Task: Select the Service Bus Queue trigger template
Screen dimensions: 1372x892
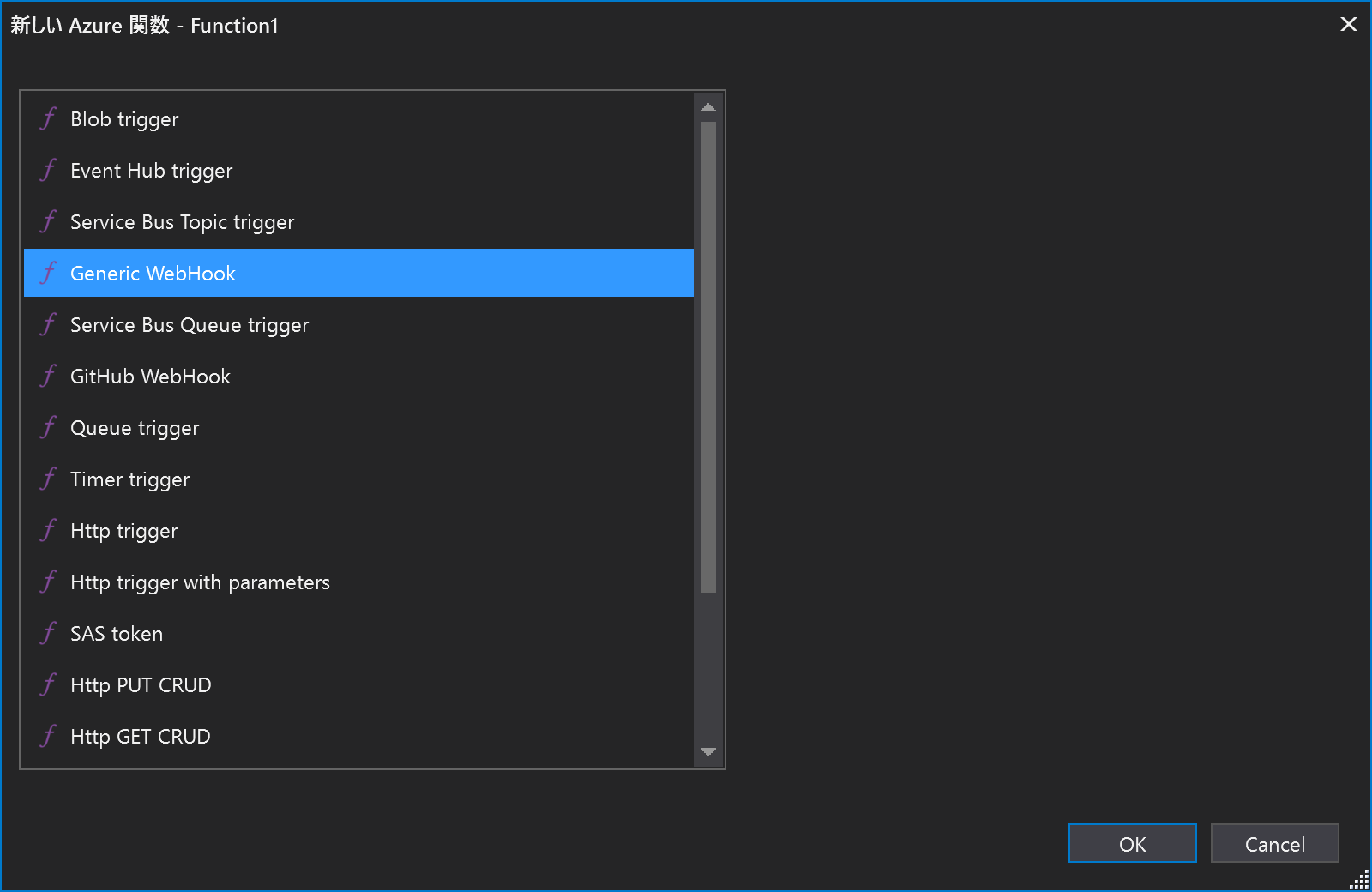Action: 189,324
